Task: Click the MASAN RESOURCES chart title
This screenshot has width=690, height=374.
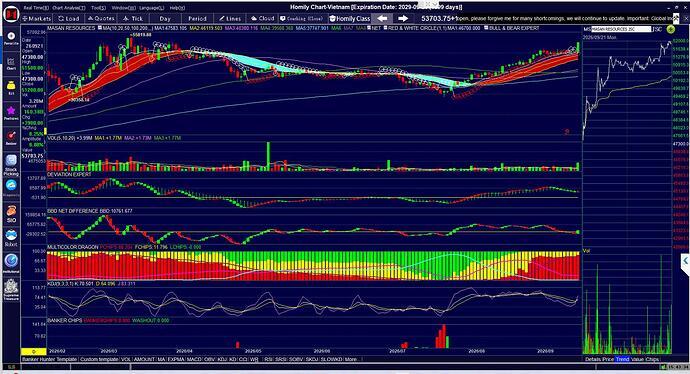Action: point(71,28)
